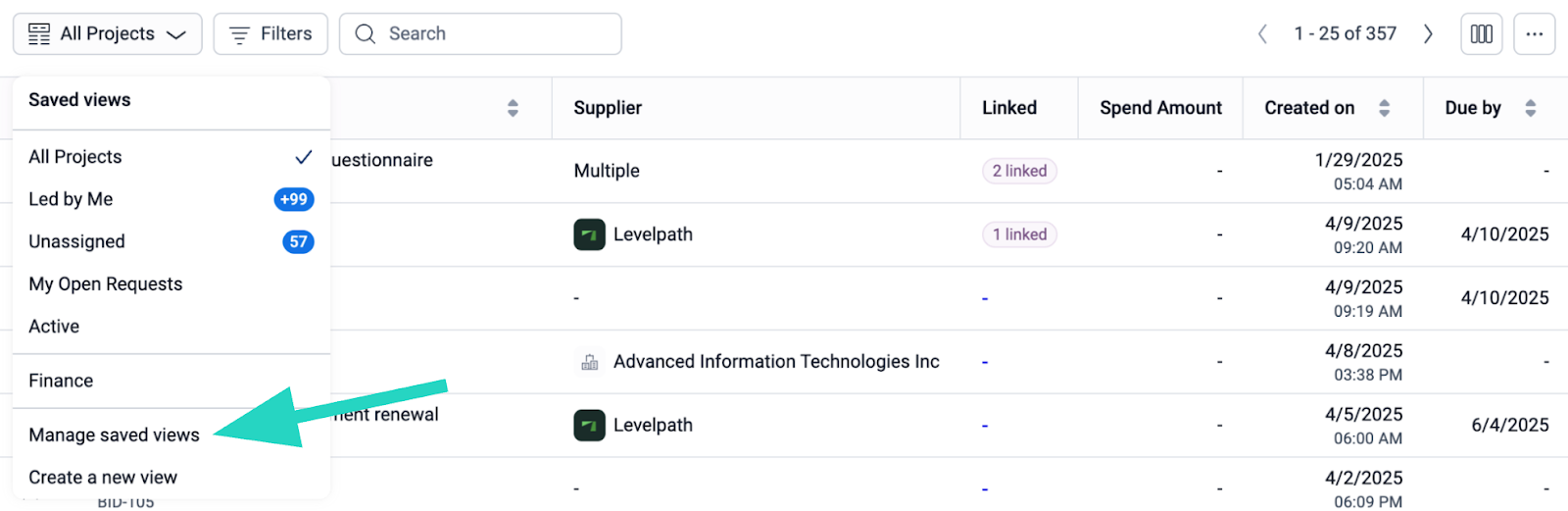The image size is (1568, 511).
Task: Choose My Open Requests view
Action: coord(105,283)
